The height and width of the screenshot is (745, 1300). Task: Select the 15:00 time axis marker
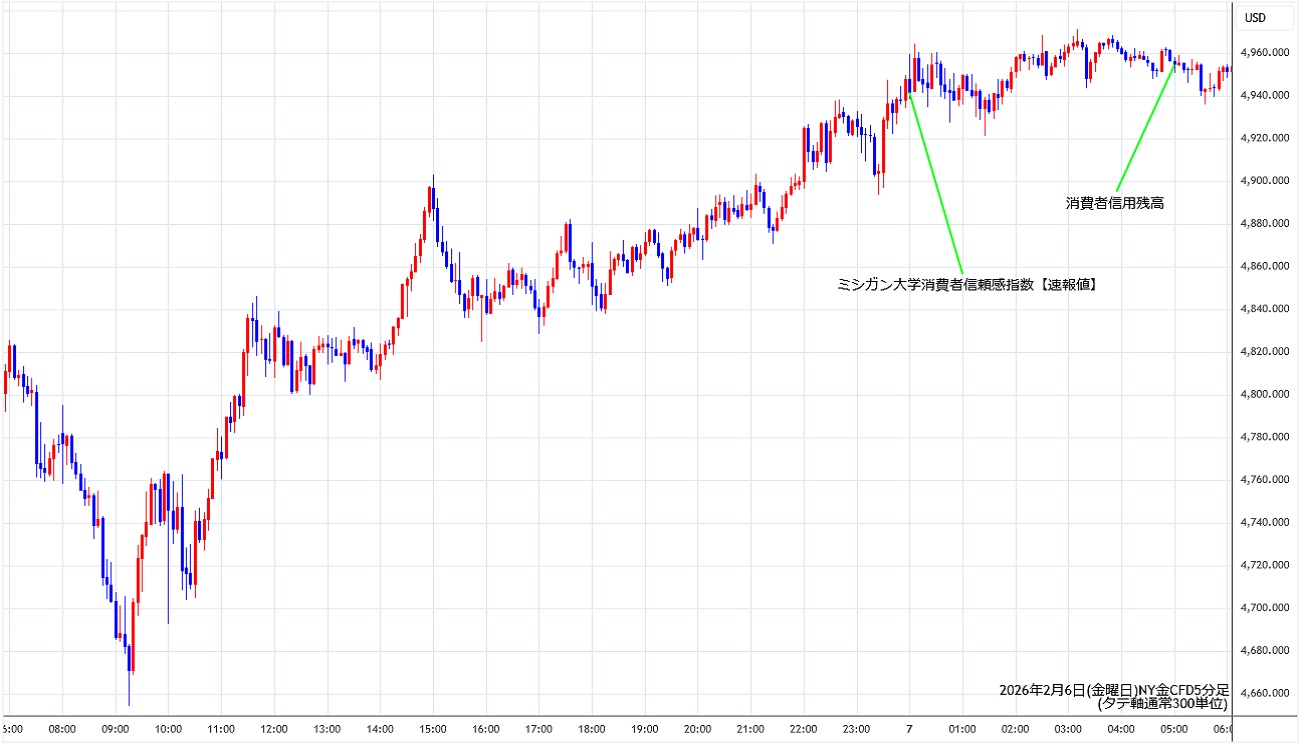click(433, 729)
